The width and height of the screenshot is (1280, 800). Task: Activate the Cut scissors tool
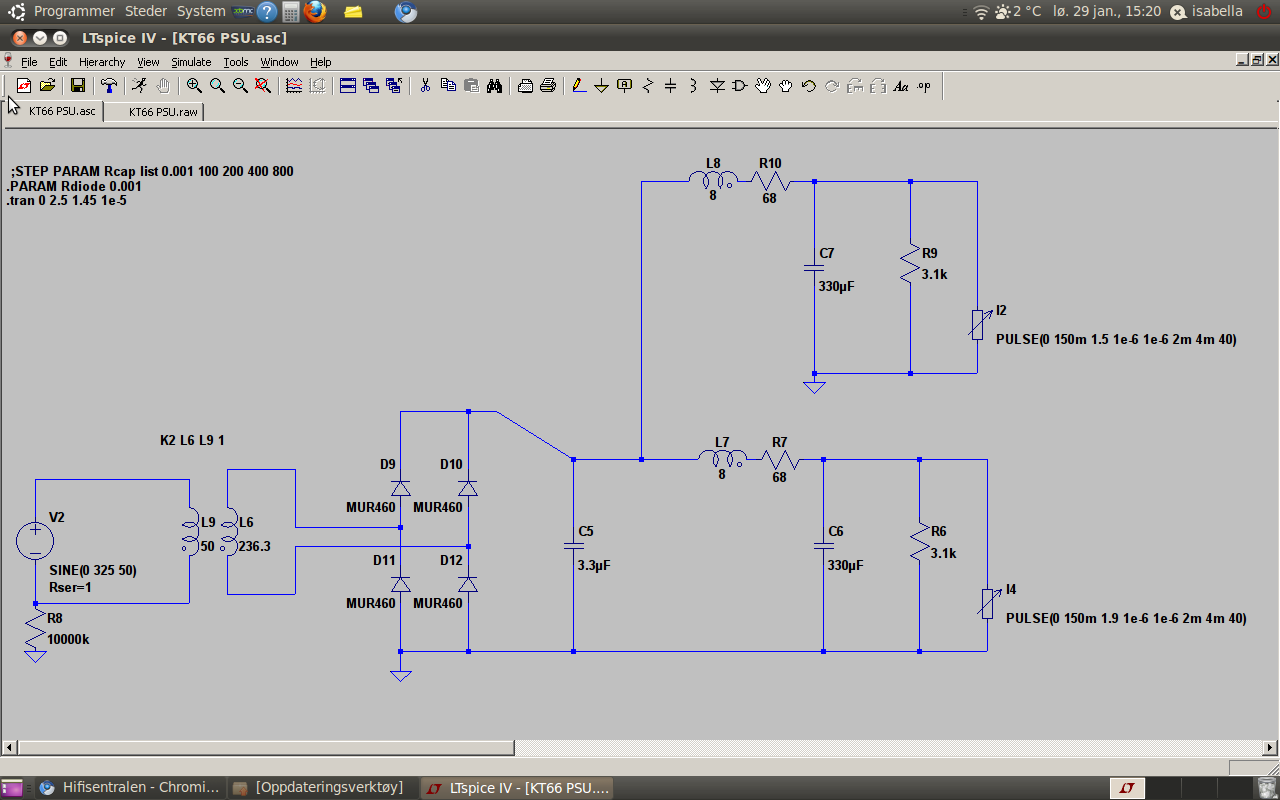coord(425,86)
